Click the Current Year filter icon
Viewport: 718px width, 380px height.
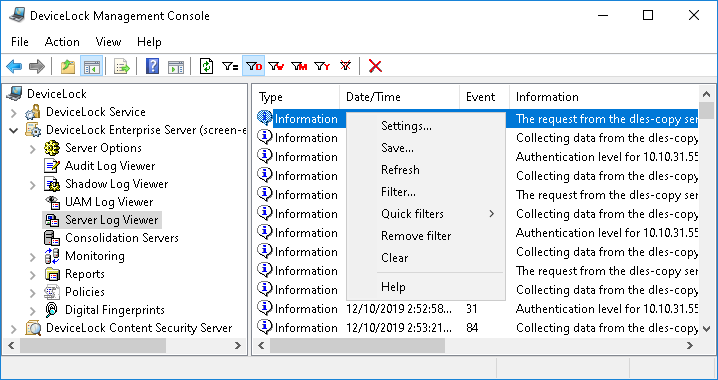coord(322,66)
